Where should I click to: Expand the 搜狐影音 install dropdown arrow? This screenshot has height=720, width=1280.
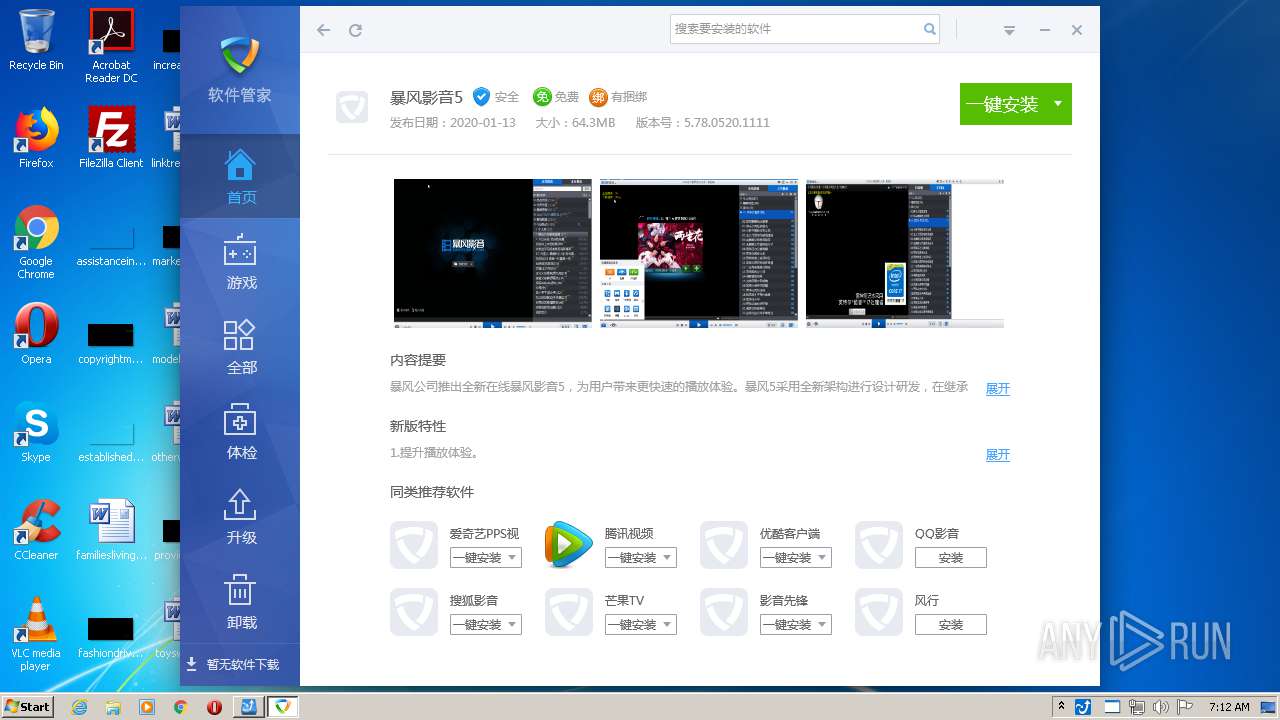pos(512,625)
